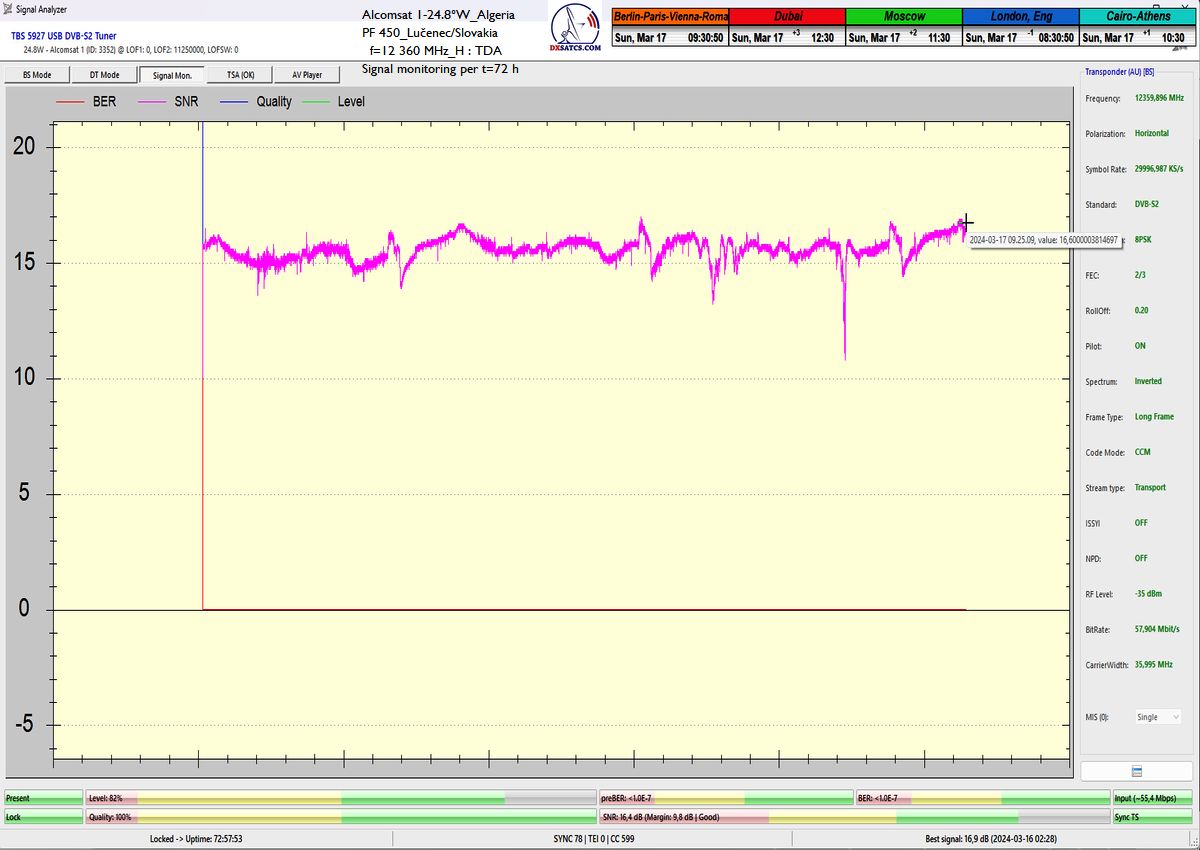This screenshot has height=850, width=1200.
Task: Select the Signal Mon. tab
Action: (172, 75)
